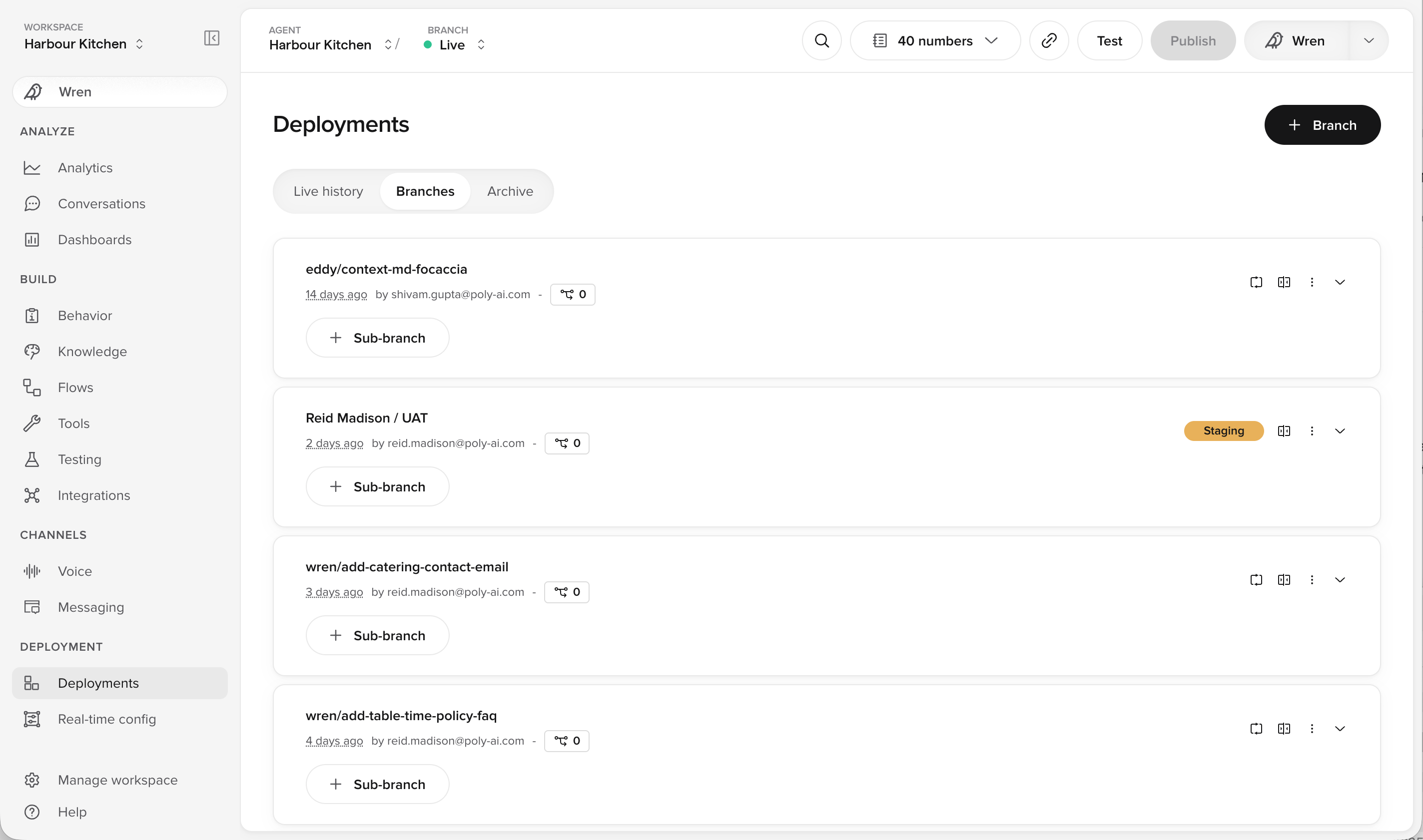The height and width of the screenshot is (840, 1423).
Task: Expand the eddy/context-md-focaccia branch card
Action: (1339, 282)
